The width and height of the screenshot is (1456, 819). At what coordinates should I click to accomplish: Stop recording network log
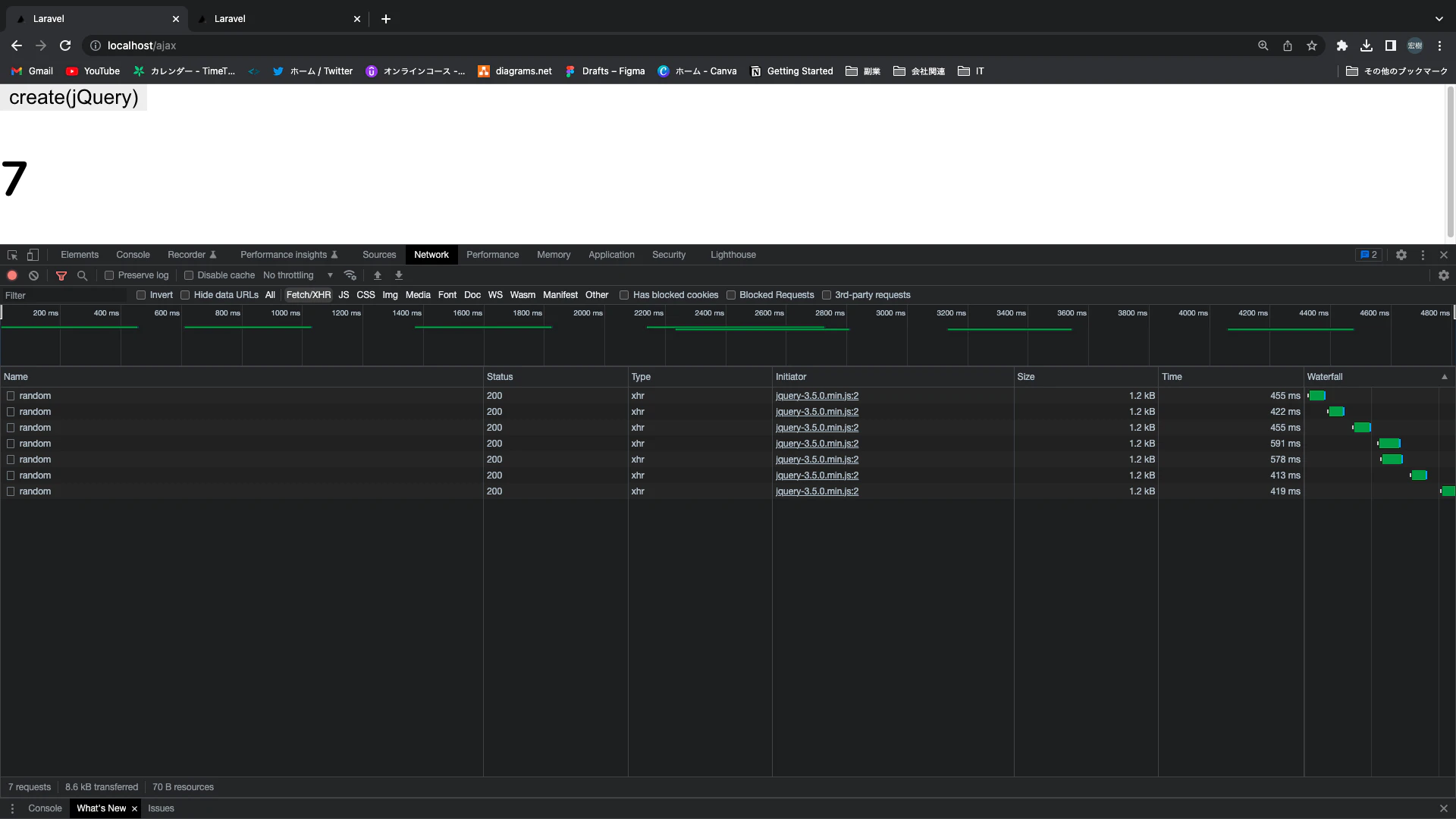tap(12, 276)
